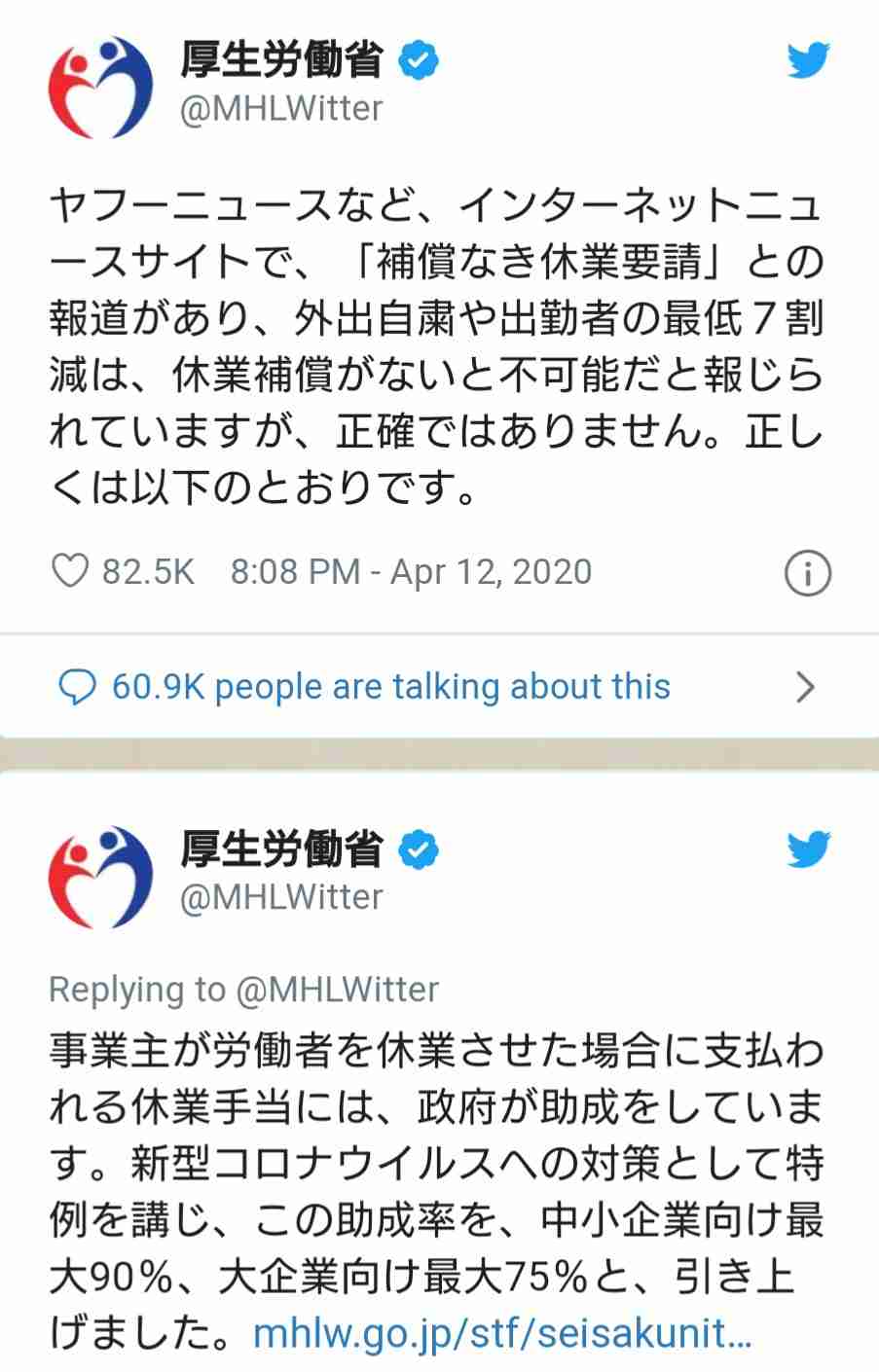Screen dimensions: 879x1372
Task: Open the 8:08 PM - Apr 12, 2020 timestamp
Action: click(411, 571)
